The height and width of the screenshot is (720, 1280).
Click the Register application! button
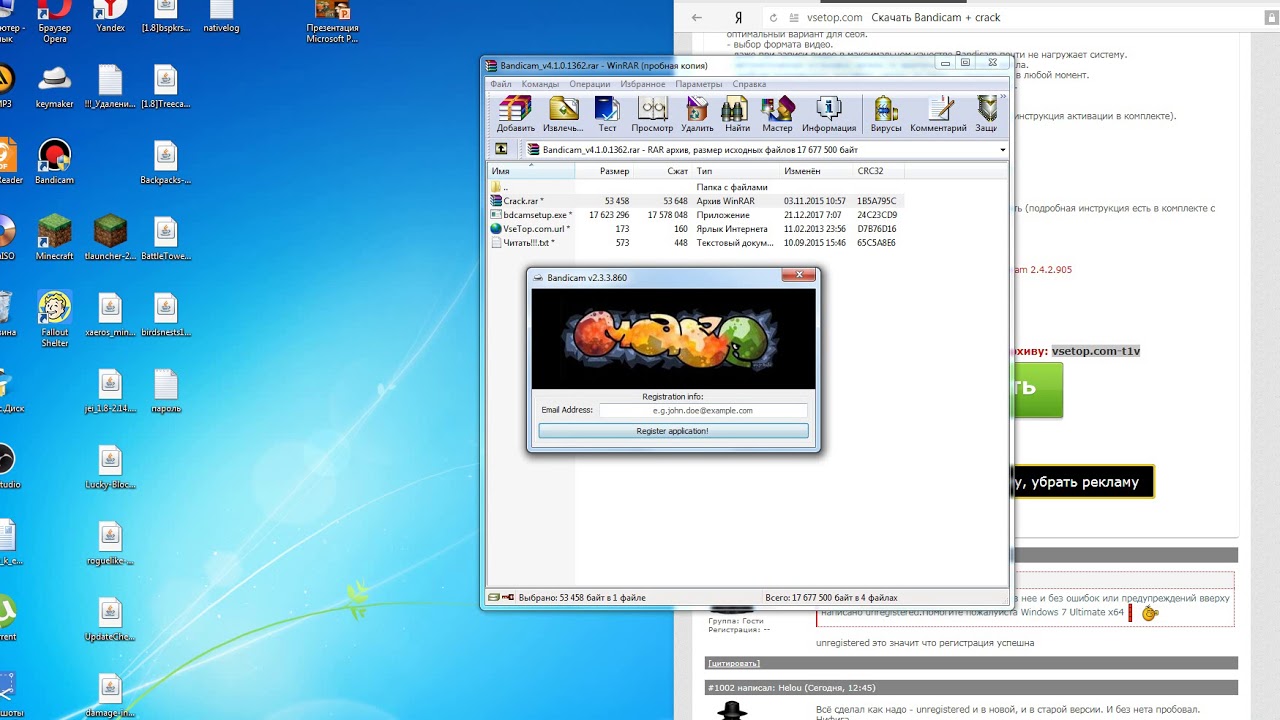pyautogui.click(x=673, y=431)
